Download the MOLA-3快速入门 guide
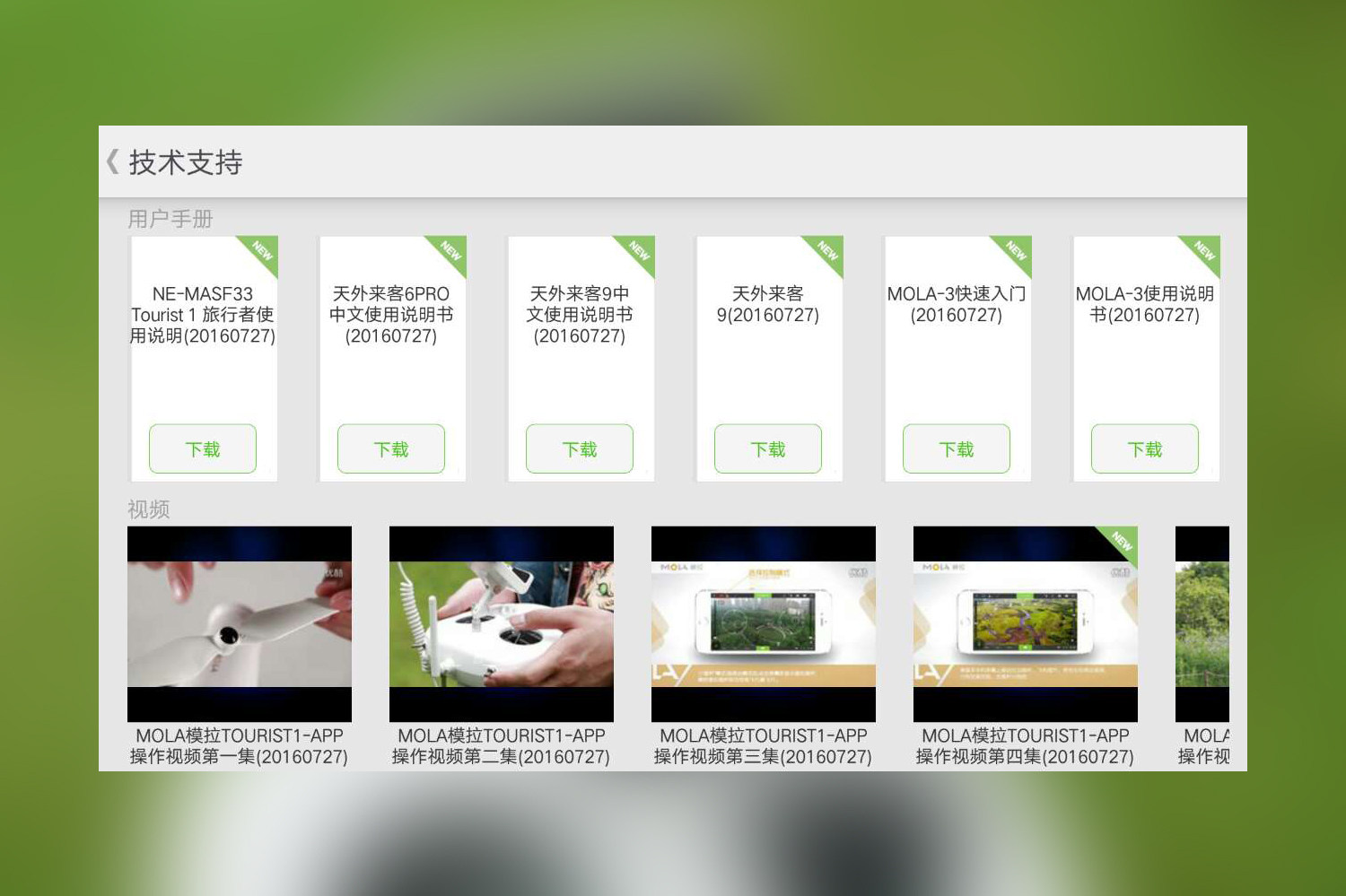Image resolution: width=1346 pixels, height=896 pixels. [957, 448]
